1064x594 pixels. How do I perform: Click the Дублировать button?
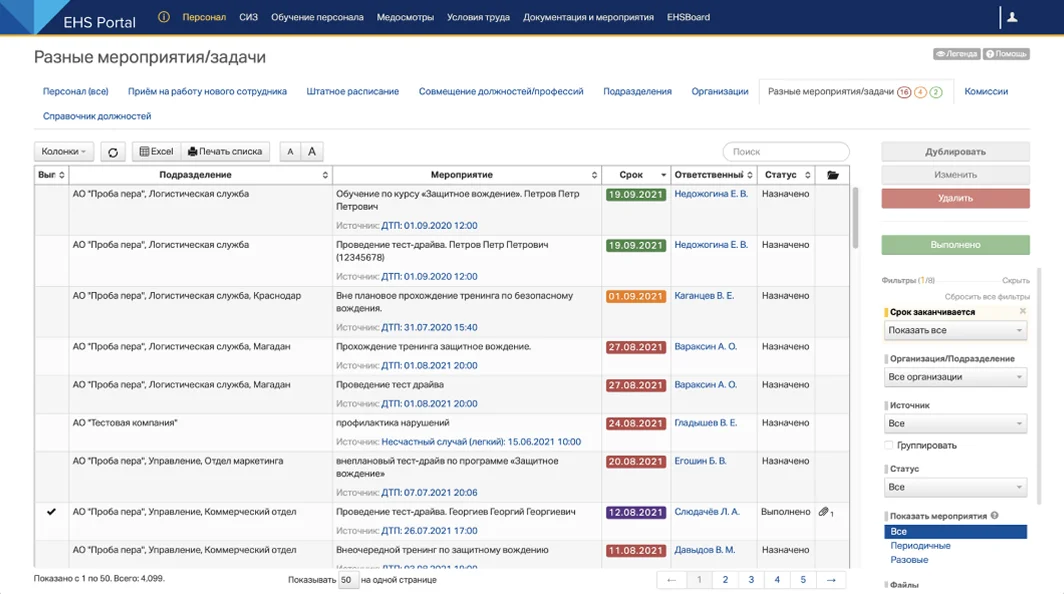point(955,152)
